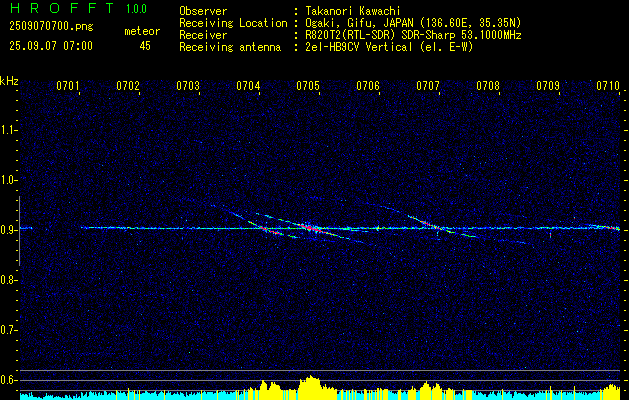Click the meteor label
This screenshot has width=629, height=400.
[x=142, y=31]
